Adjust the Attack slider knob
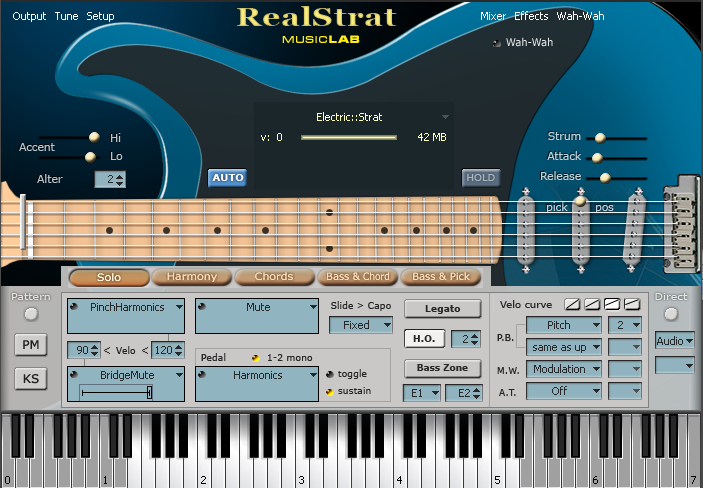This screenshot has width=703, height=488. [x=597, y=158]
